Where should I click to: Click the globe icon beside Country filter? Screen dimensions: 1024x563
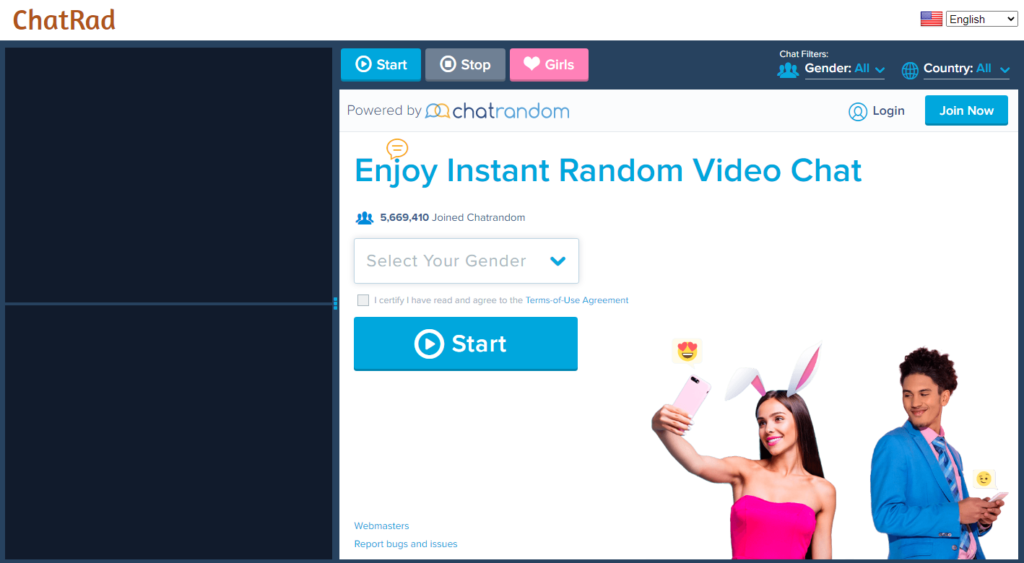(910, 71)
